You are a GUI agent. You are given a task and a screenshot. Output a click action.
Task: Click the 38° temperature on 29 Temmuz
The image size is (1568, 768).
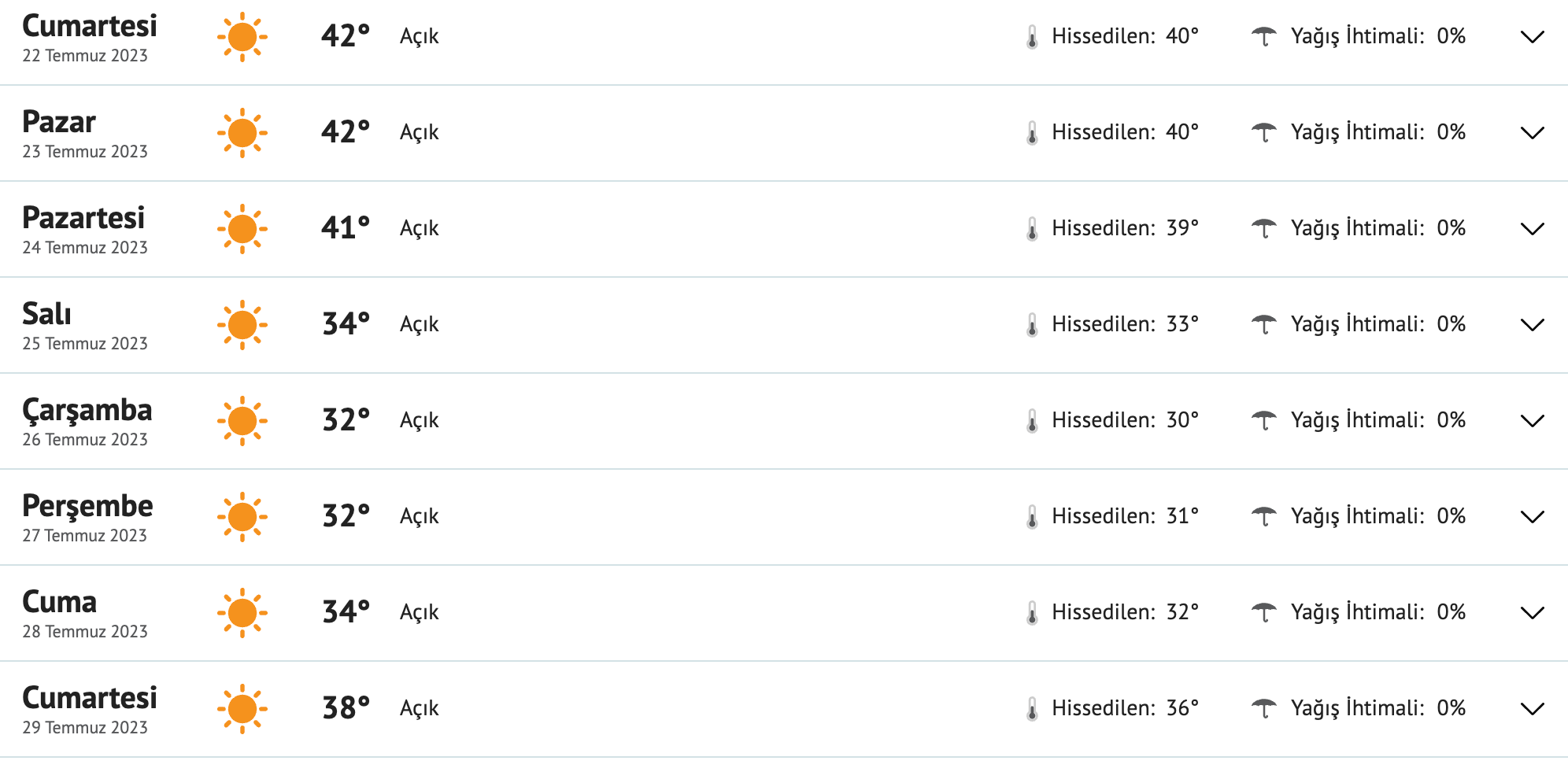(x=346, y=708)
